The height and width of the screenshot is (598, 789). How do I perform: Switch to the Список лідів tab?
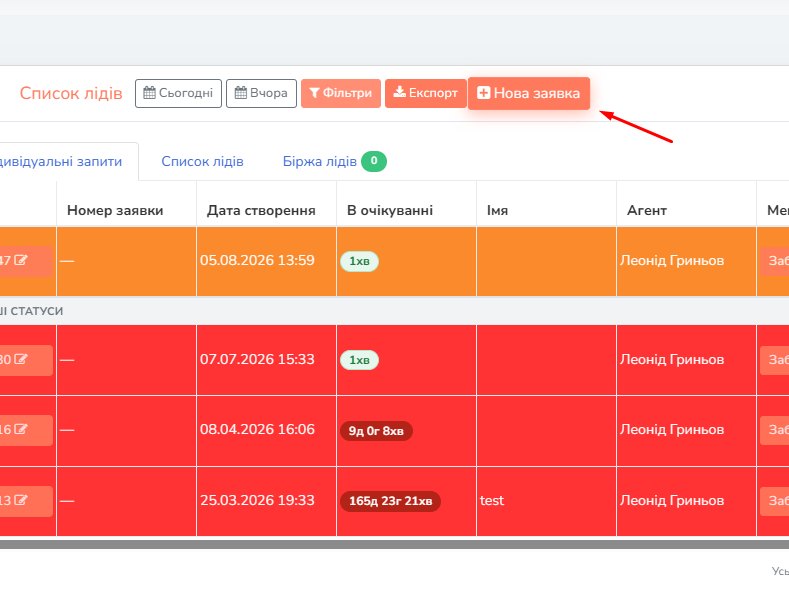point(202,162)
